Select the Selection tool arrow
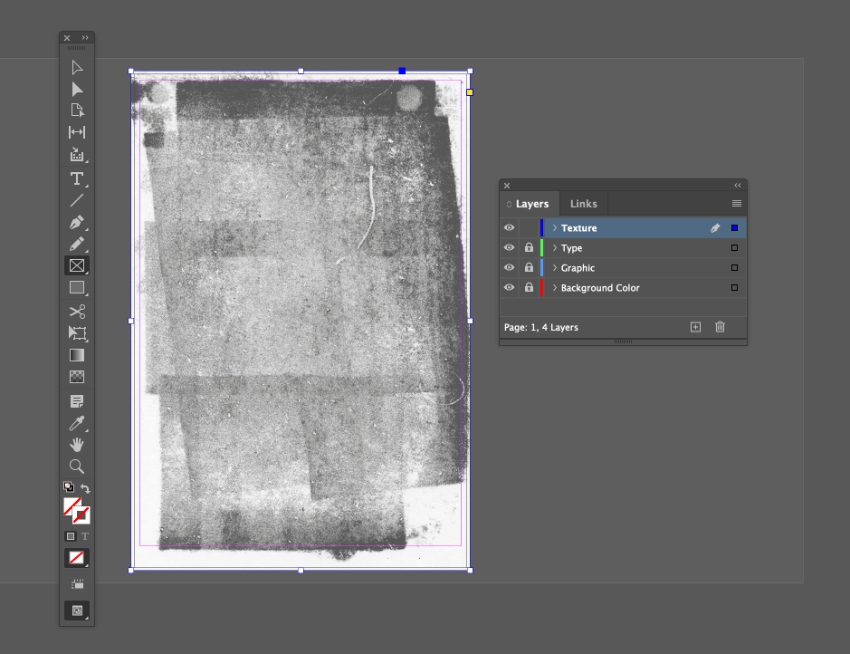 pyautogui.click(x=76, y=67)
